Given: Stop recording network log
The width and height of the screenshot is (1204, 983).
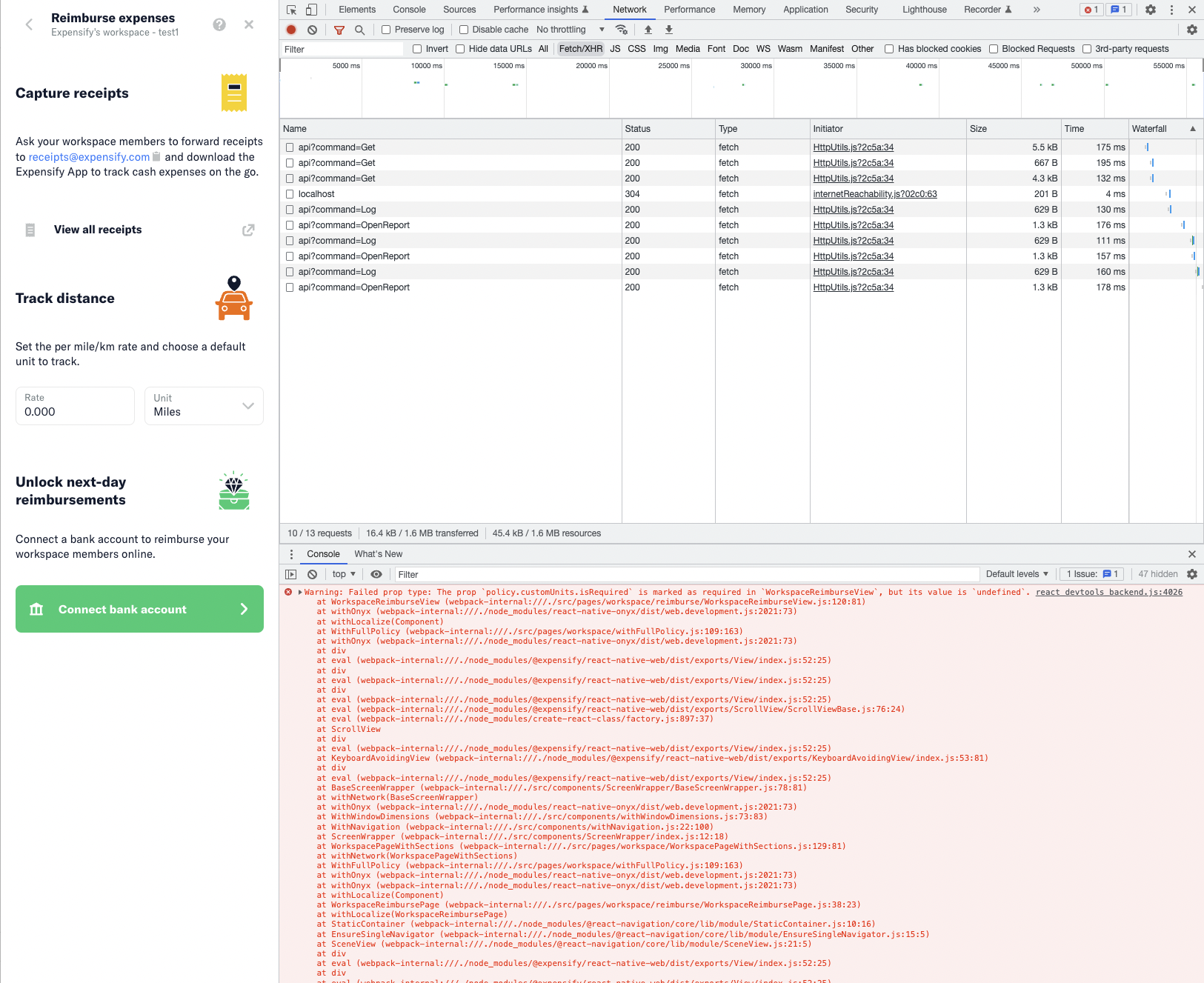Looking at the screenshot, I should (x=291, y=30).
